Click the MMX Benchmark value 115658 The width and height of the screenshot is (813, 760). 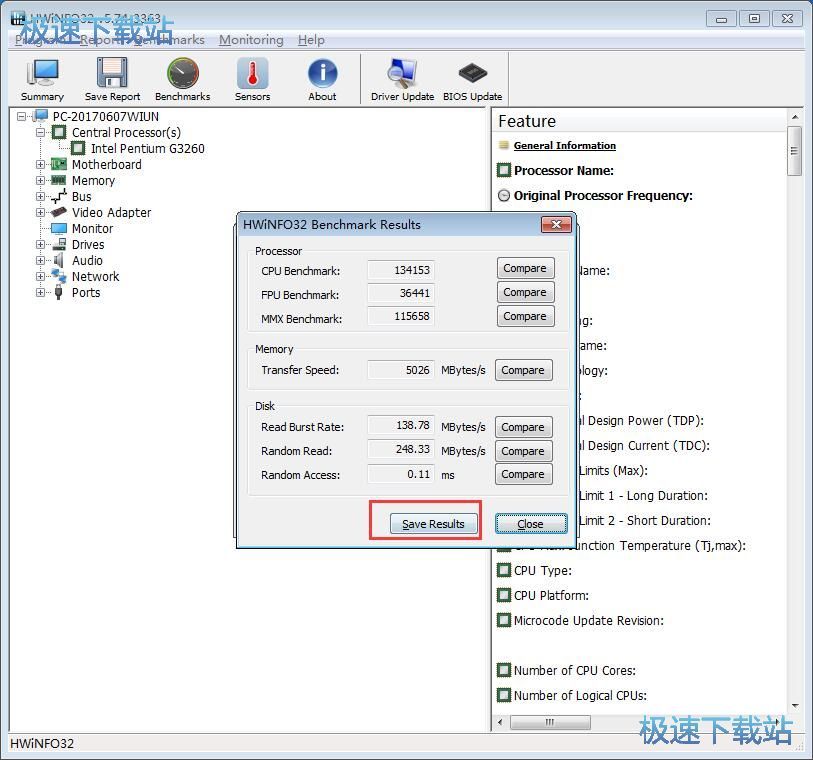[400, 316]
